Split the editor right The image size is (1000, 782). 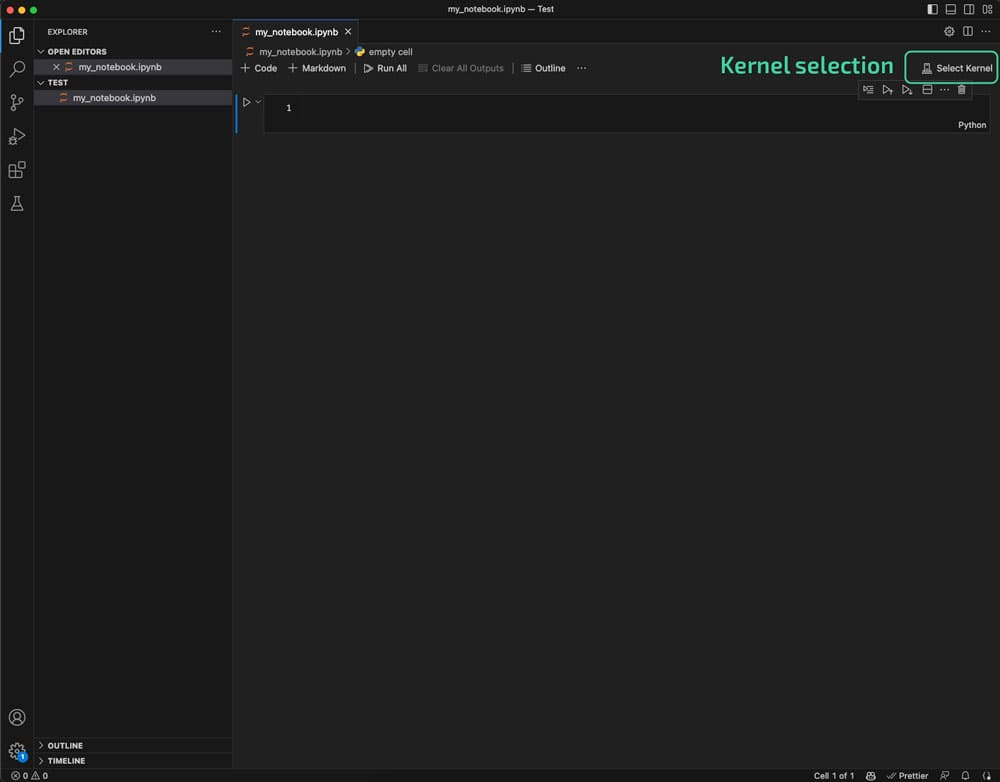967,31
